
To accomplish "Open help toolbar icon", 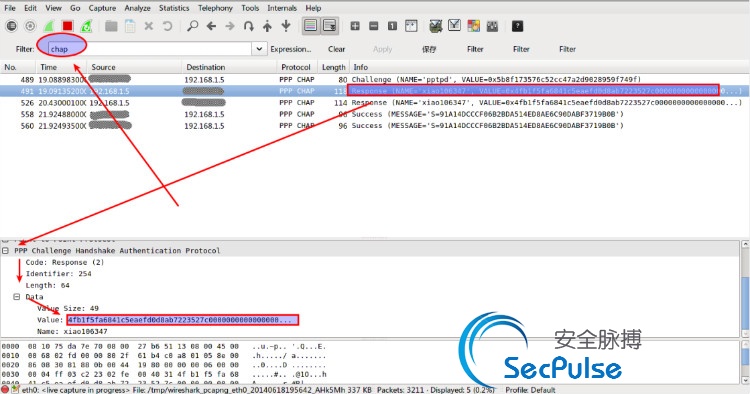I will (x=517, y=26).
